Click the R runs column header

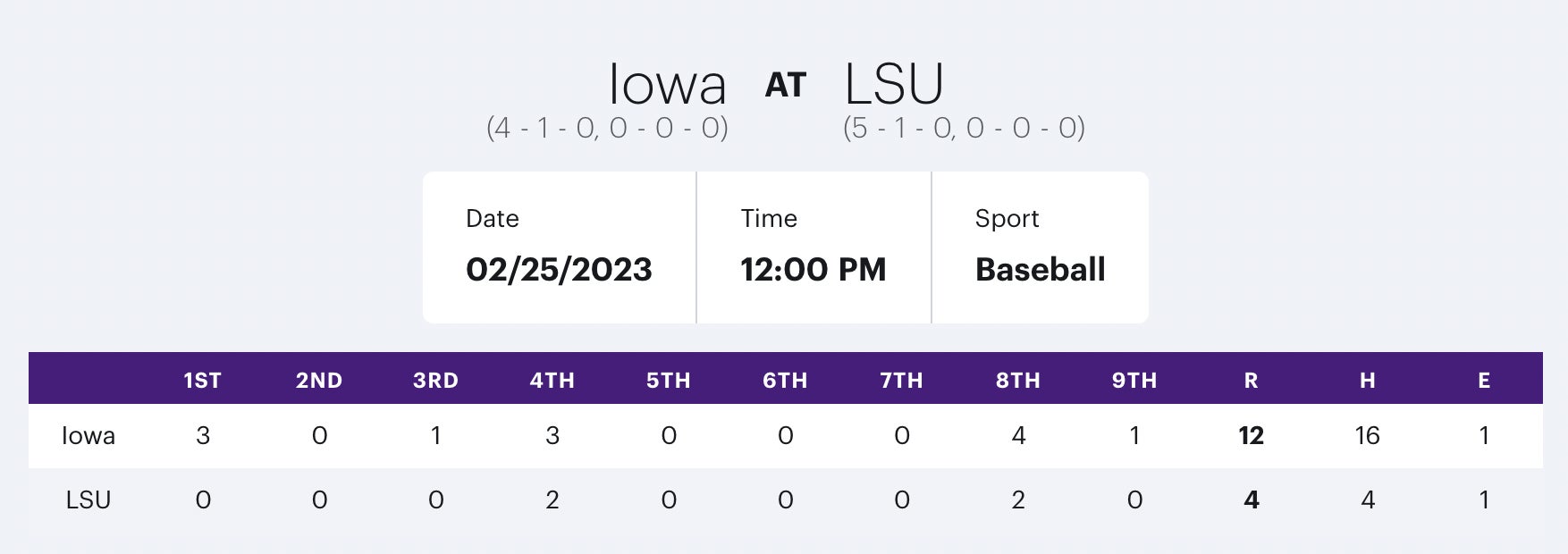click(1251, 381)
